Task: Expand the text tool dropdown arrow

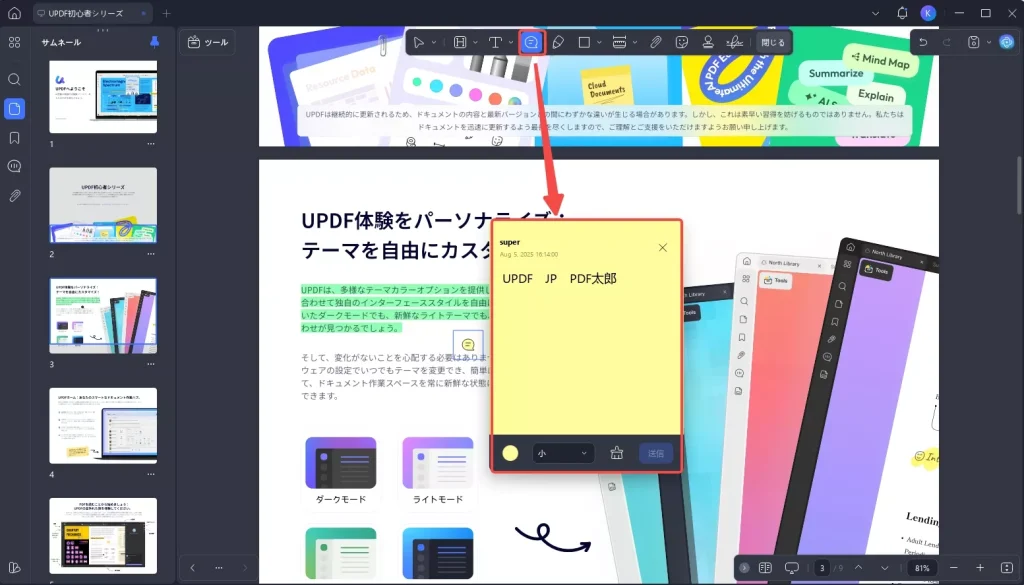Action: click(511, 43)
